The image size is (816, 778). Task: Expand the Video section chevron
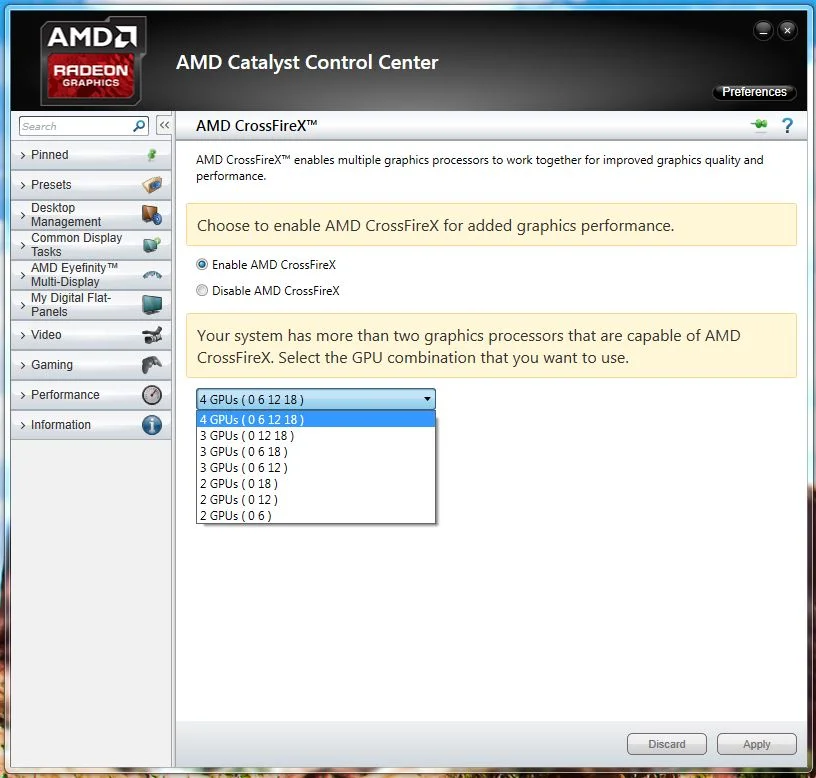(x=23, y=336)
